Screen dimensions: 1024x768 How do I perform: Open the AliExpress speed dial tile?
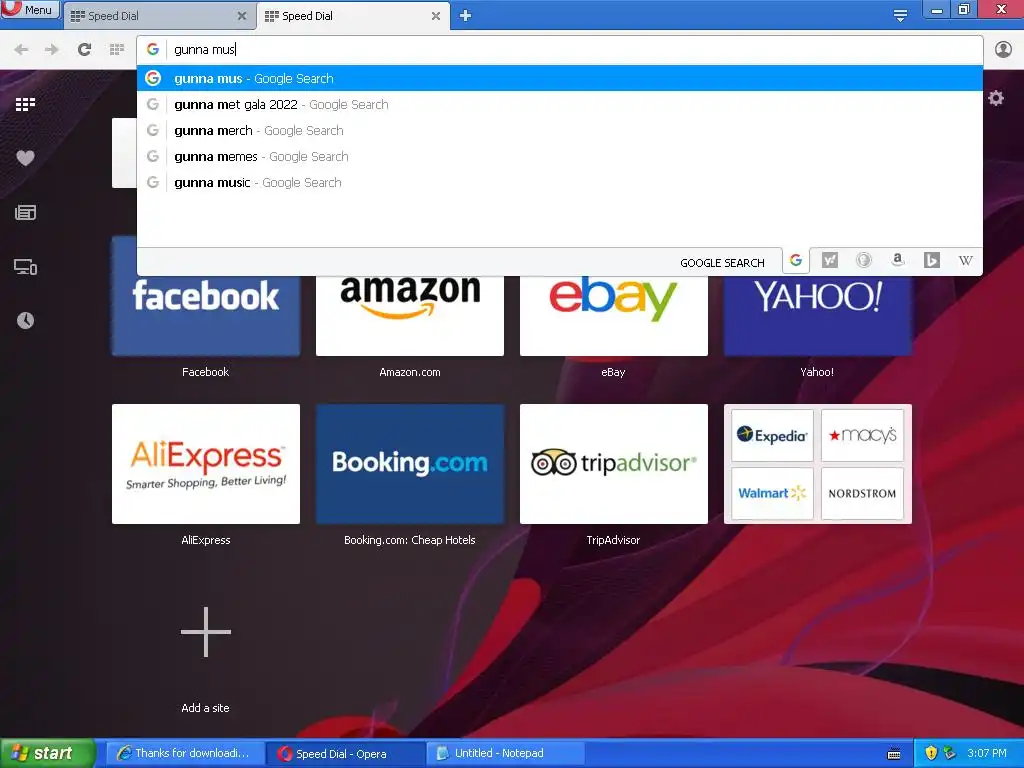click(x=206, y=464)
